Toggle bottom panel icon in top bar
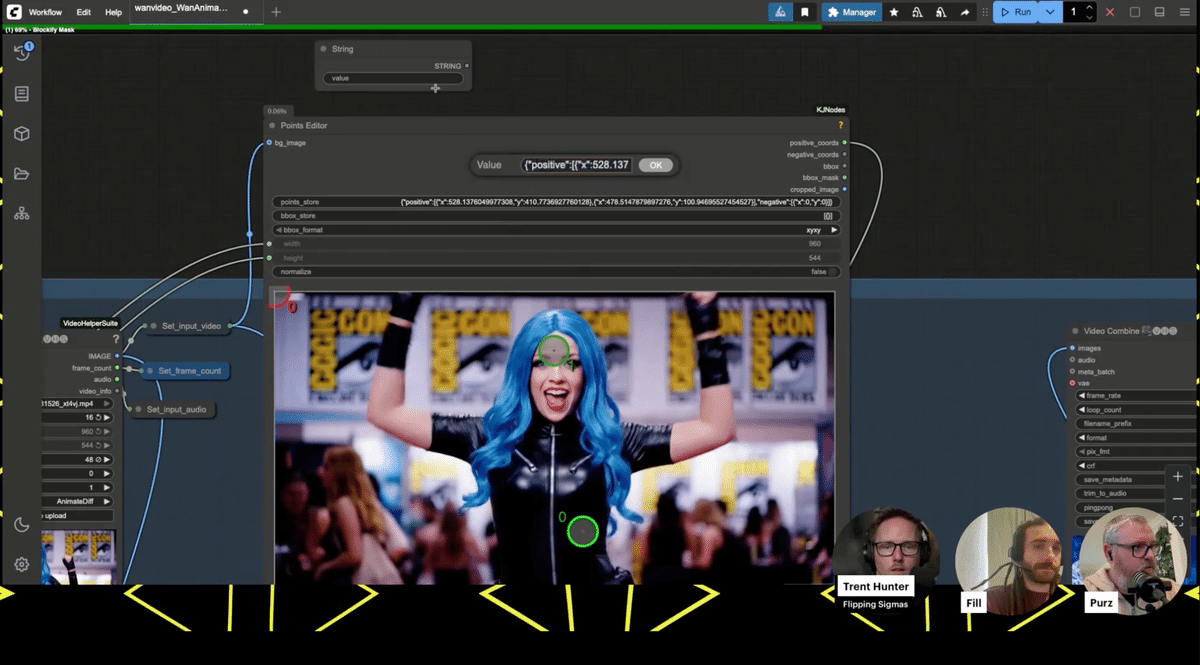This screenshot has height=665, width=1200. pyautogui.click(x=1160, y=12)
